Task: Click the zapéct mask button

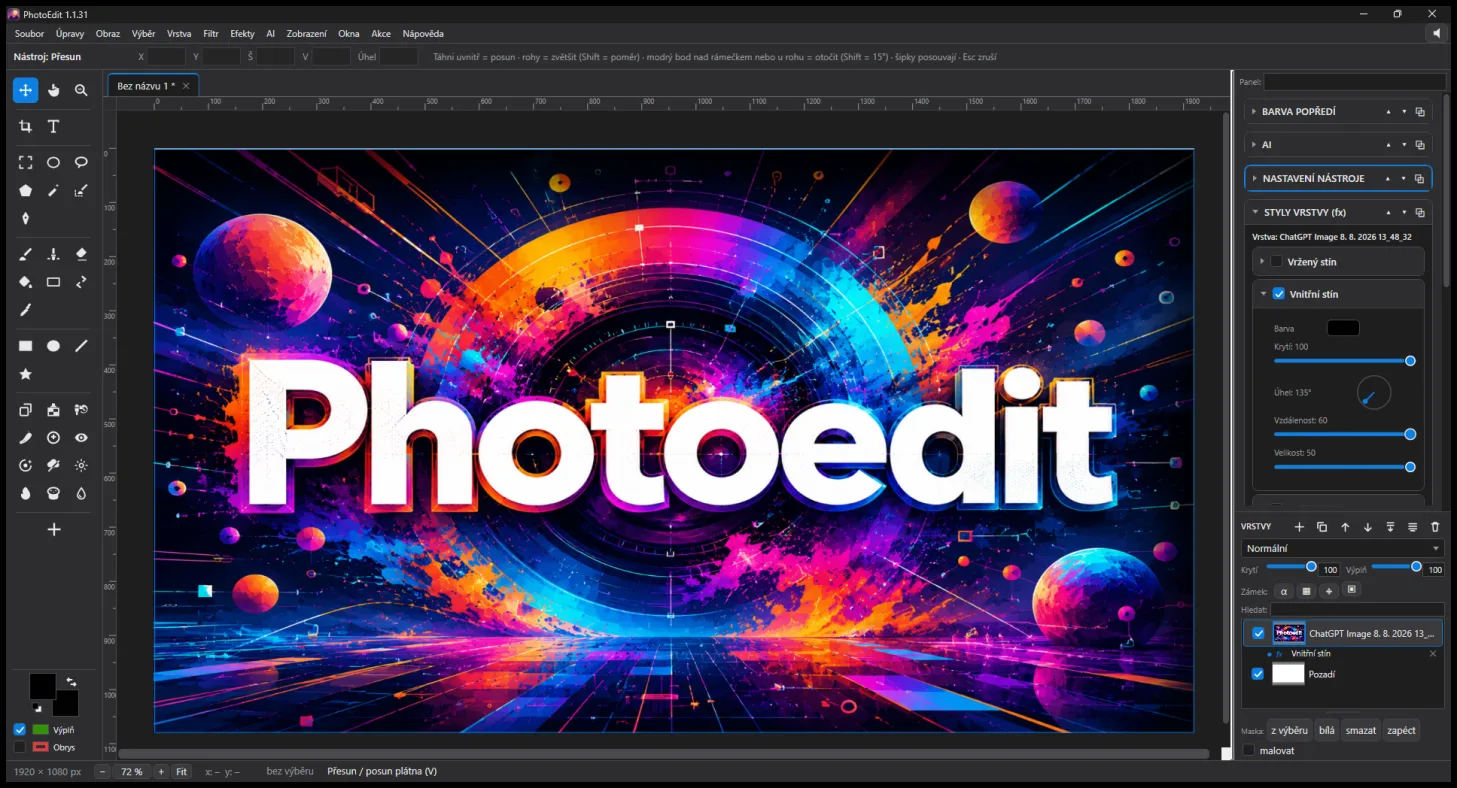Action: point(1401,730)
